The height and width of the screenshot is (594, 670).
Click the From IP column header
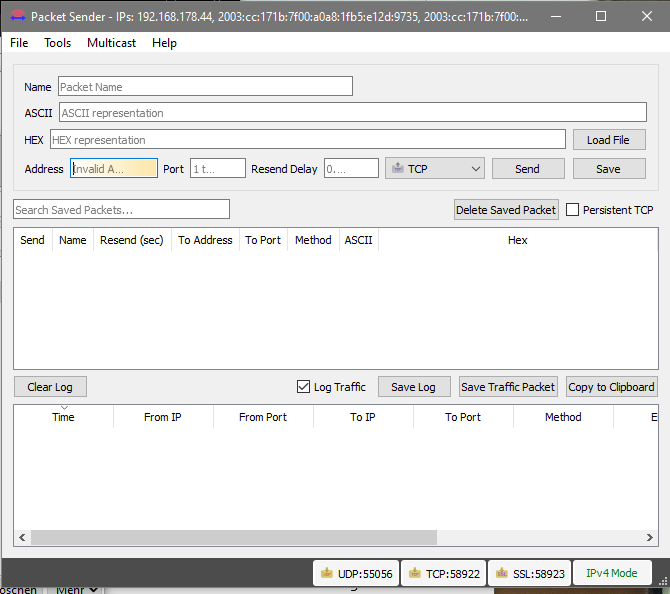click(x=163, y=417)
